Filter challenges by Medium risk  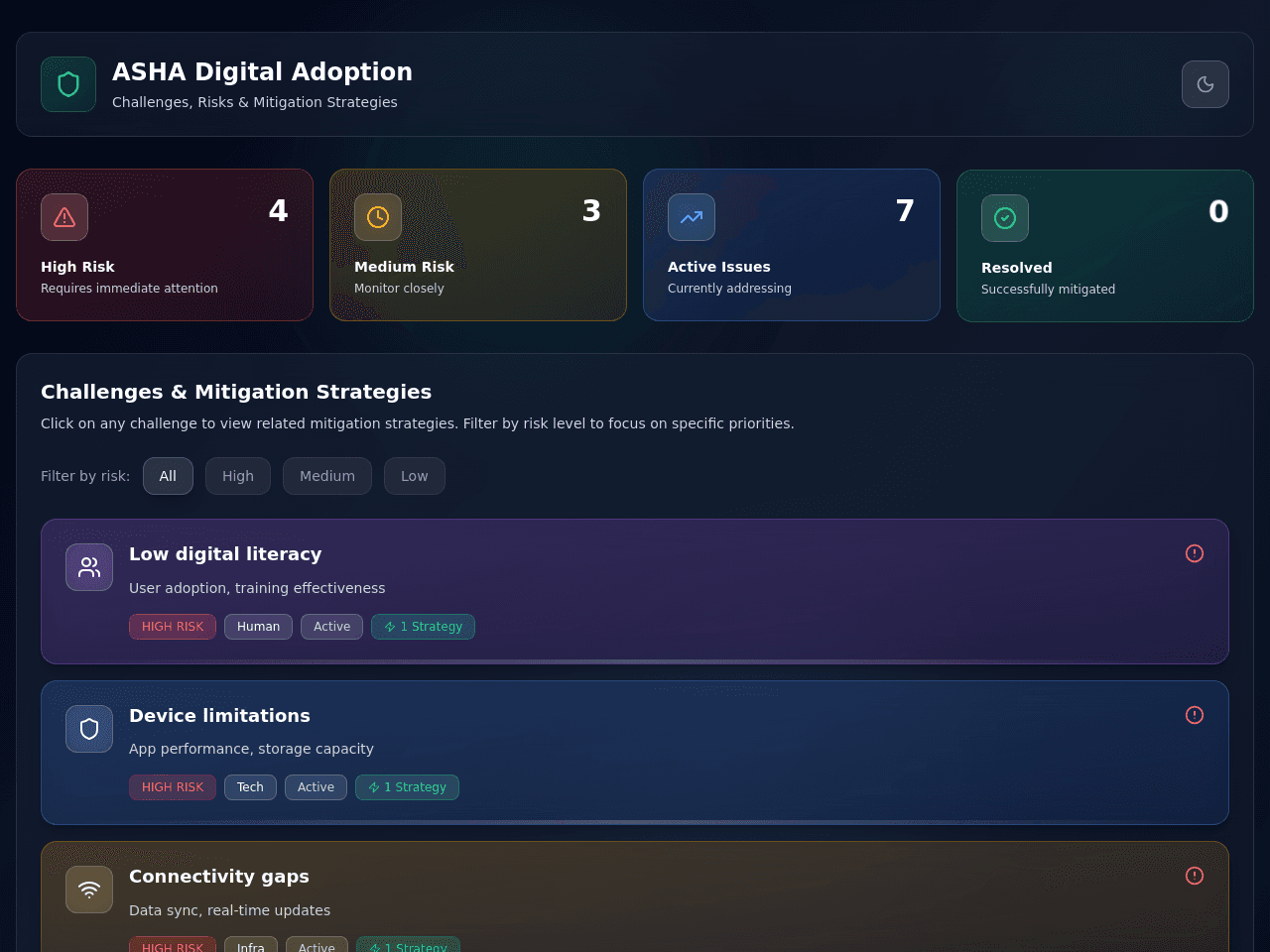327,476
